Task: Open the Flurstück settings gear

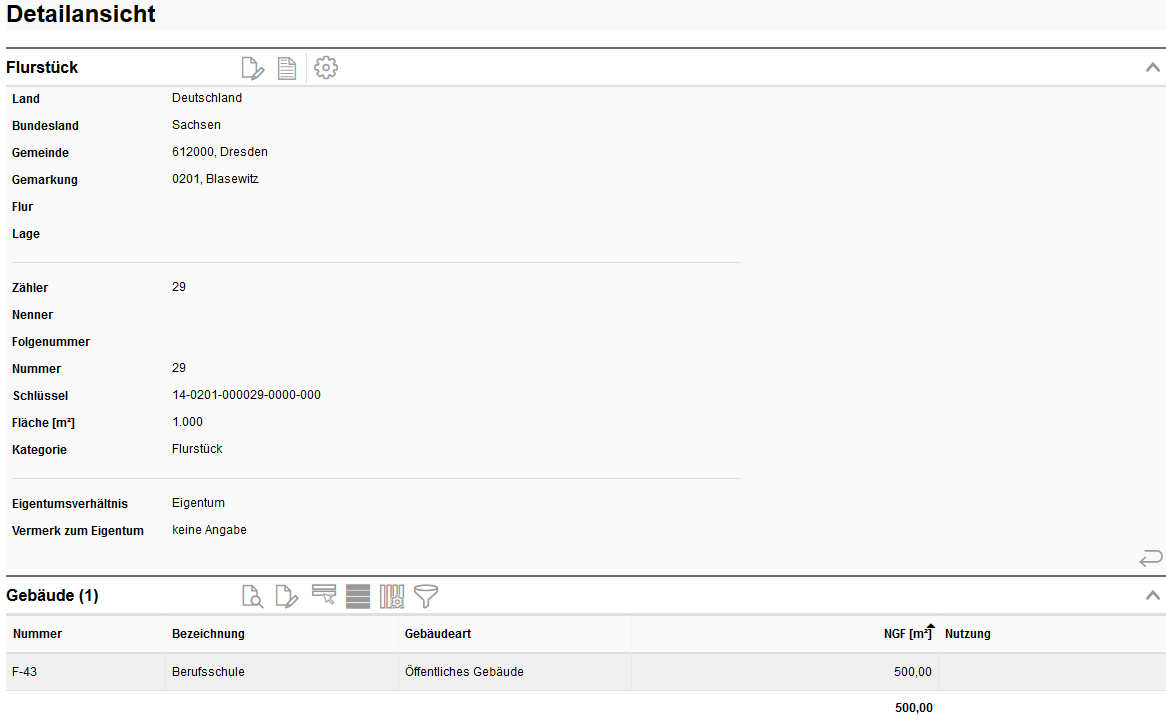Action: pos(326,68)
